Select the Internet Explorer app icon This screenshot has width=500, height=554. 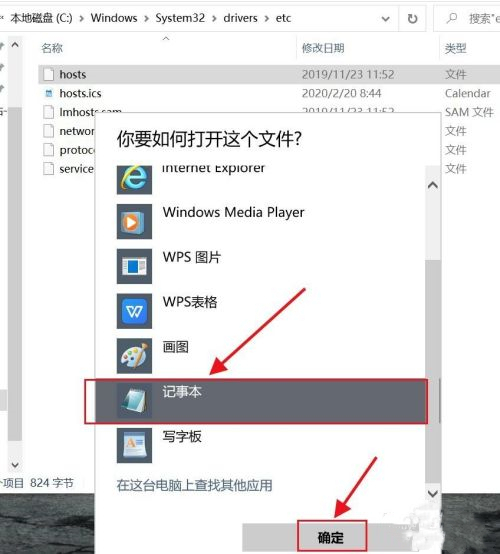[x=134, y=180]
